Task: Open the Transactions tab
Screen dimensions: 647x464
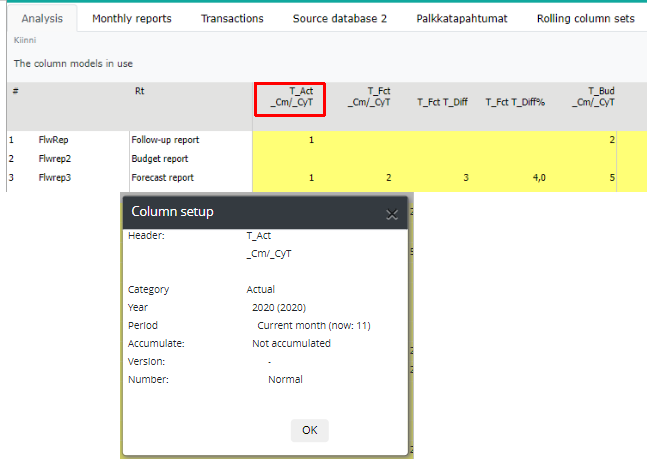Action: (x=232, y=19)
